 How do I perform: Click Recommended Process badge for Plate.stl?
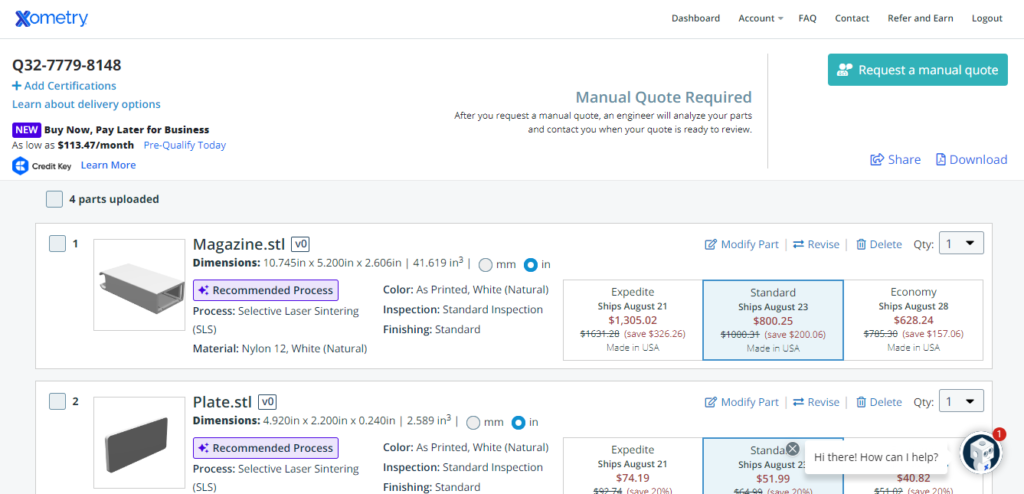click(266, 448)
